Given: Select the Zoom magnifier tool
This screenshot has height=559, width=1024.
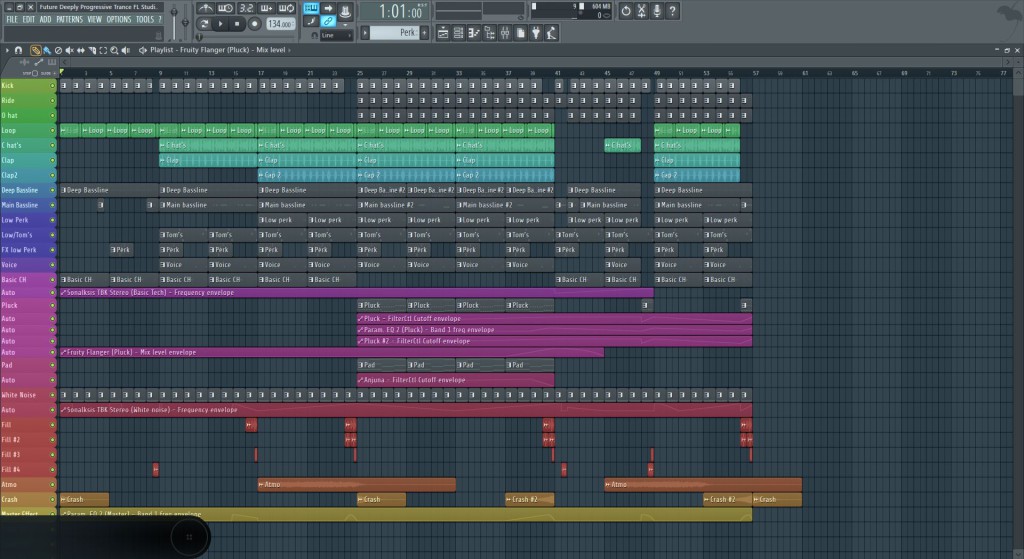Looking at the screenshot, I should tap(114, 50).
